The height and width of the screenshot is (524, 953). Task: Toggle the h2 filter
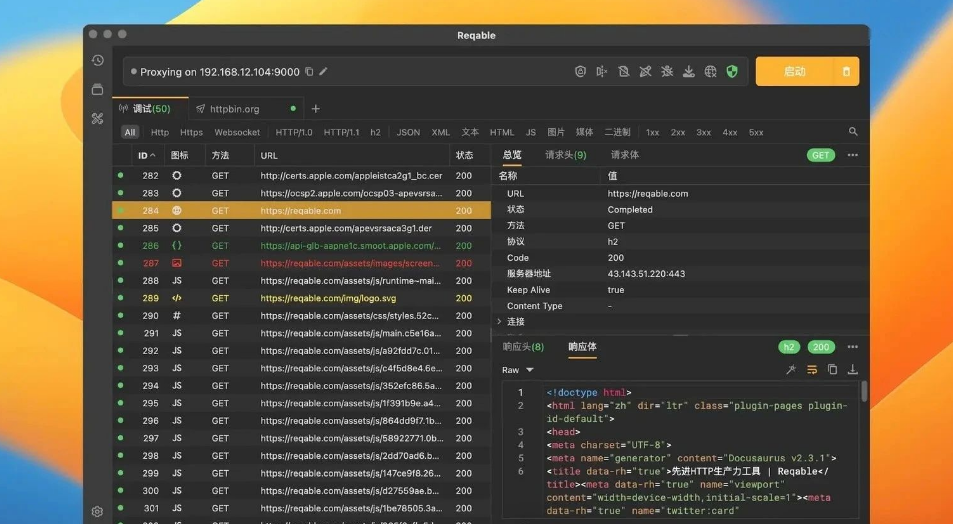[376, 132]
